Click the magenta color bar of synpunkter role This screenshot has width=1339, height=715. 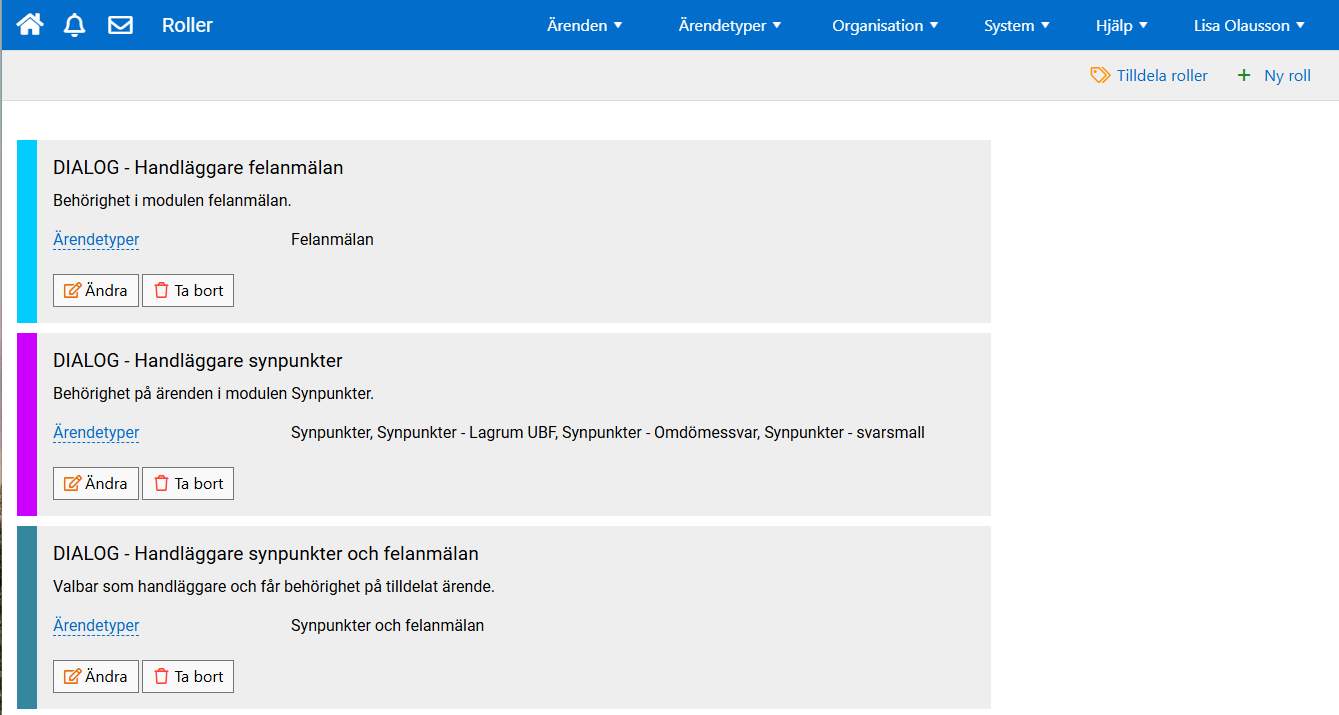click(27, 424)
